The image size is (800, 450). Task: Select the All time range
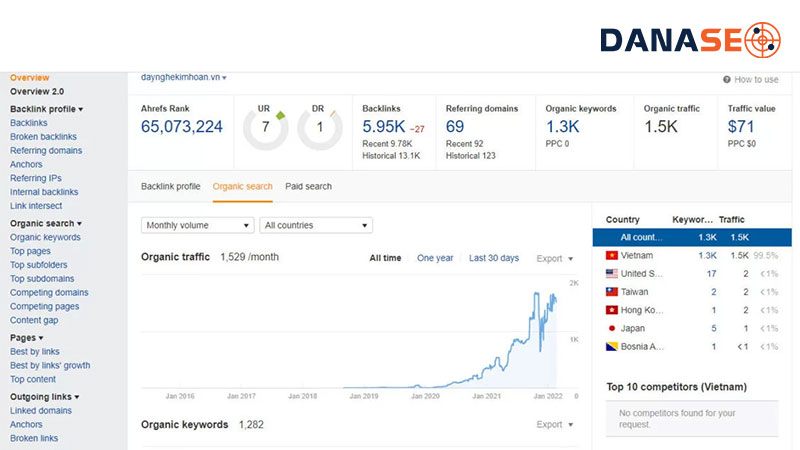coord(385,258)
